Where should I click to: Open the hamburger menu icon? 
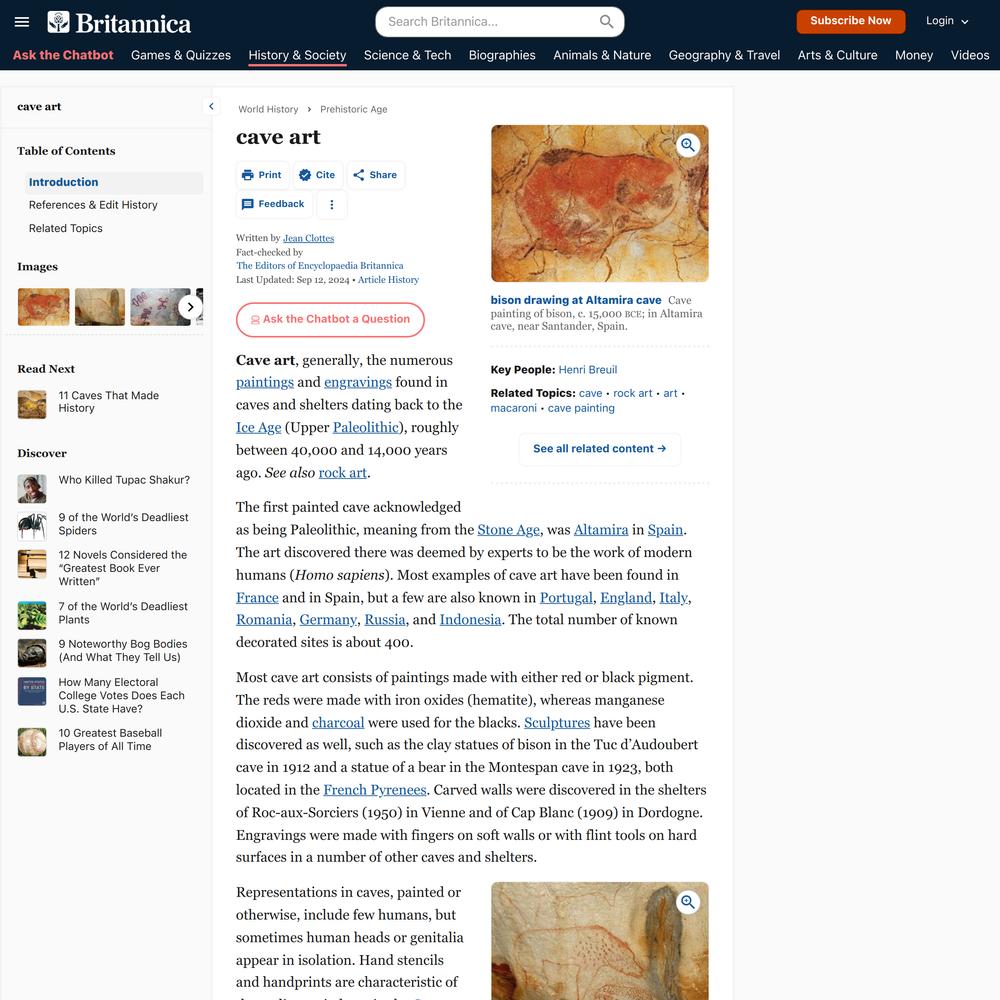[x=22, y=22]
